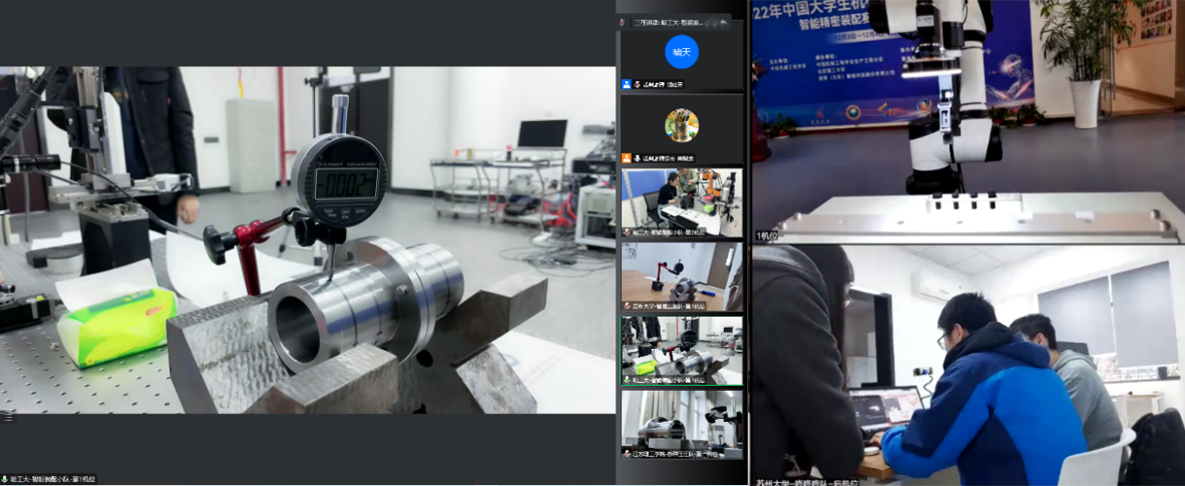Open the thumbnail with red-stand gauge on wooden table

pyautogui.click(x=681, y=275)
